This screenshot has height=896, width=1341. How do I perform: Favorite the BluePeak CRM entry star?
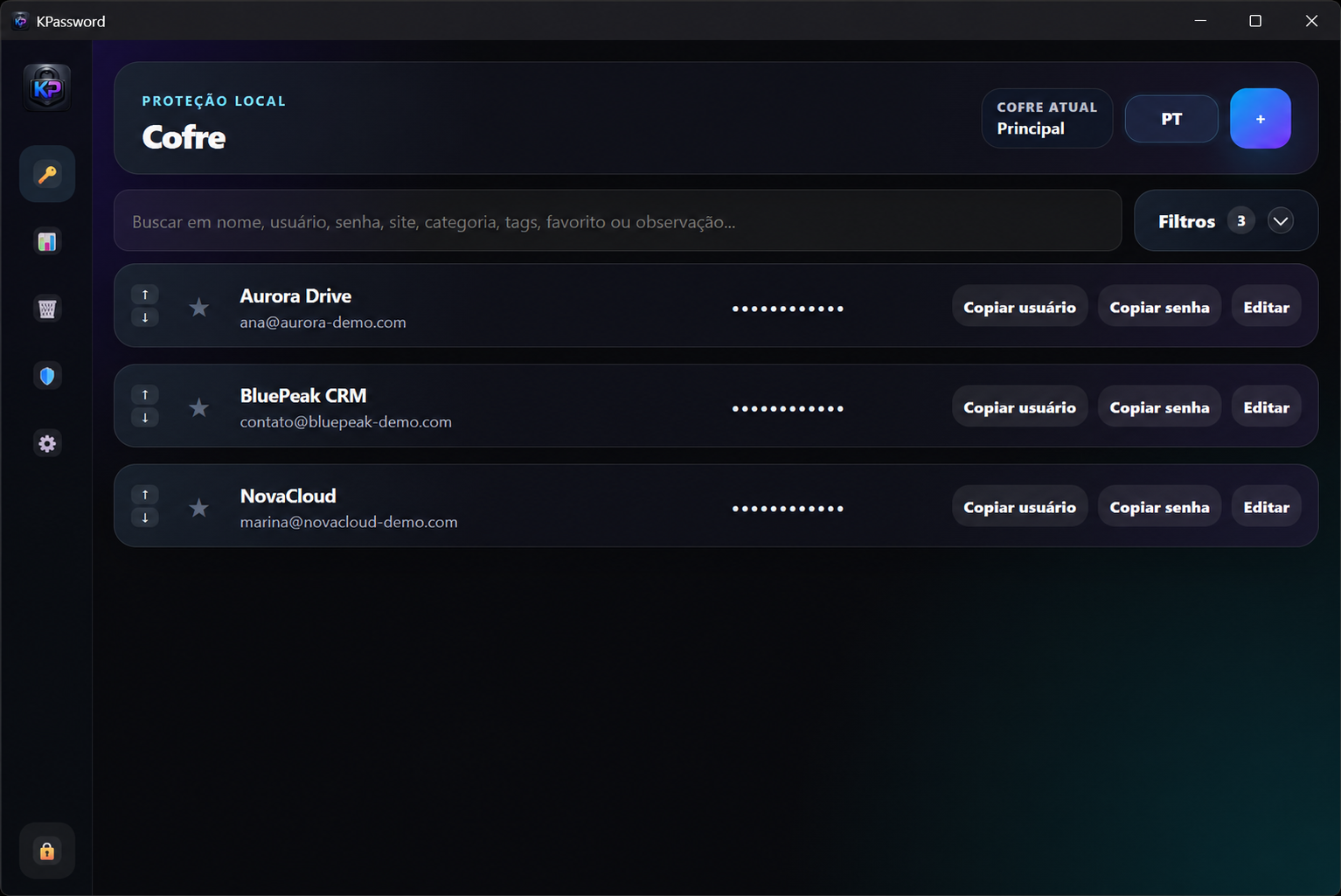(x=199, y=407)
